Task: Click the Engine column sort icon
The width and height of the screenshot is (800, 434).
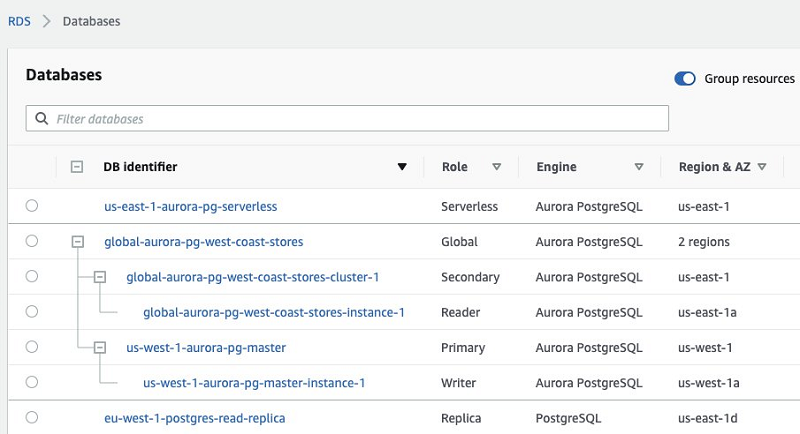Action: pyautogui.click(x=639, y=167)
